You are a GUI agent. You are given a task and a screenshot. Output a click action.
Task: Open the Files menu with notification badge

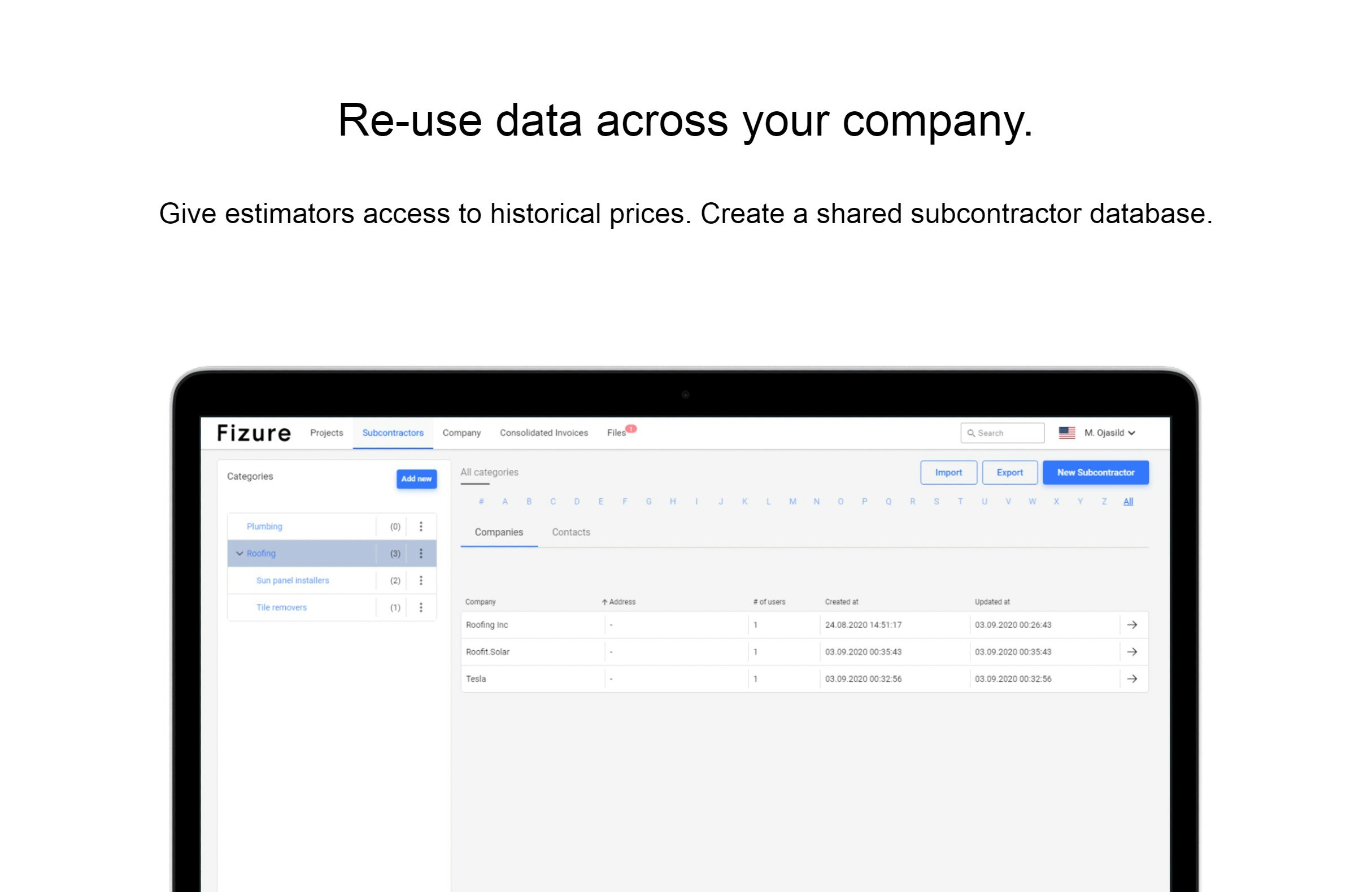pyautogui.click(x=616, y=433)
